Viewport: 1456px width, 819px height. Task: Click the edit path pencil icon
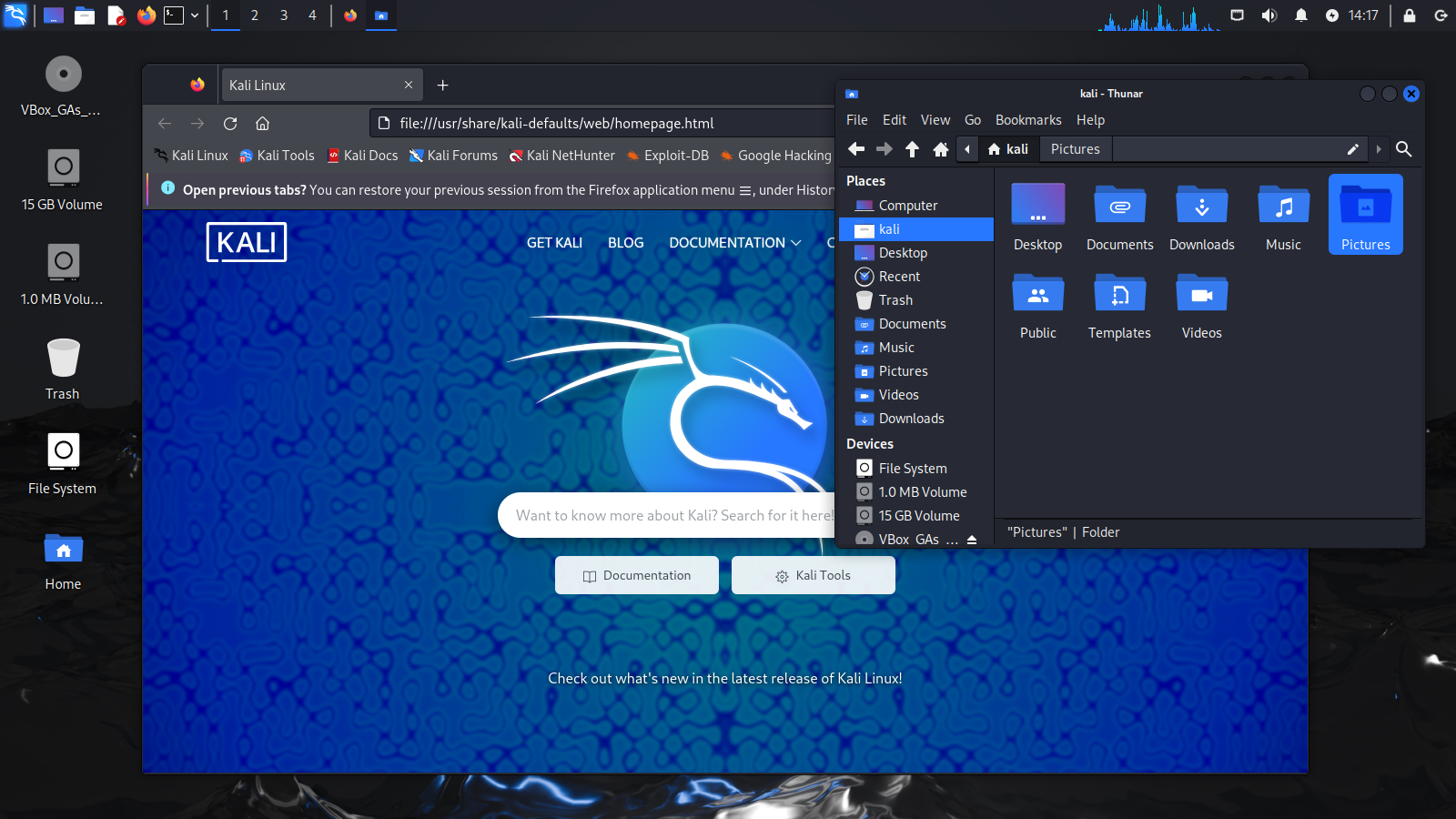click(1353, 149)
